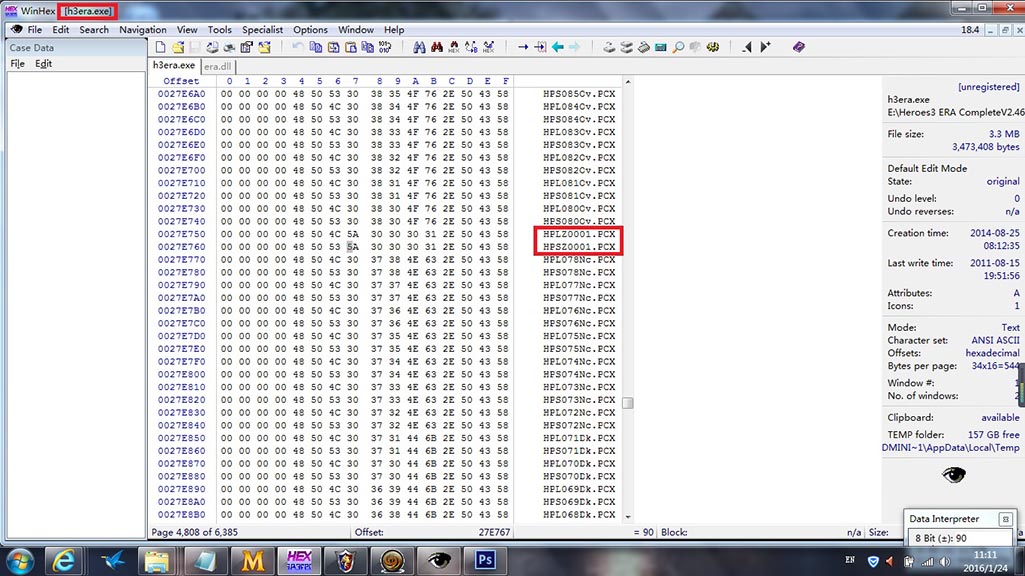Click the EN language indicator in tray
1025x576 pixels.
(850, 560)
